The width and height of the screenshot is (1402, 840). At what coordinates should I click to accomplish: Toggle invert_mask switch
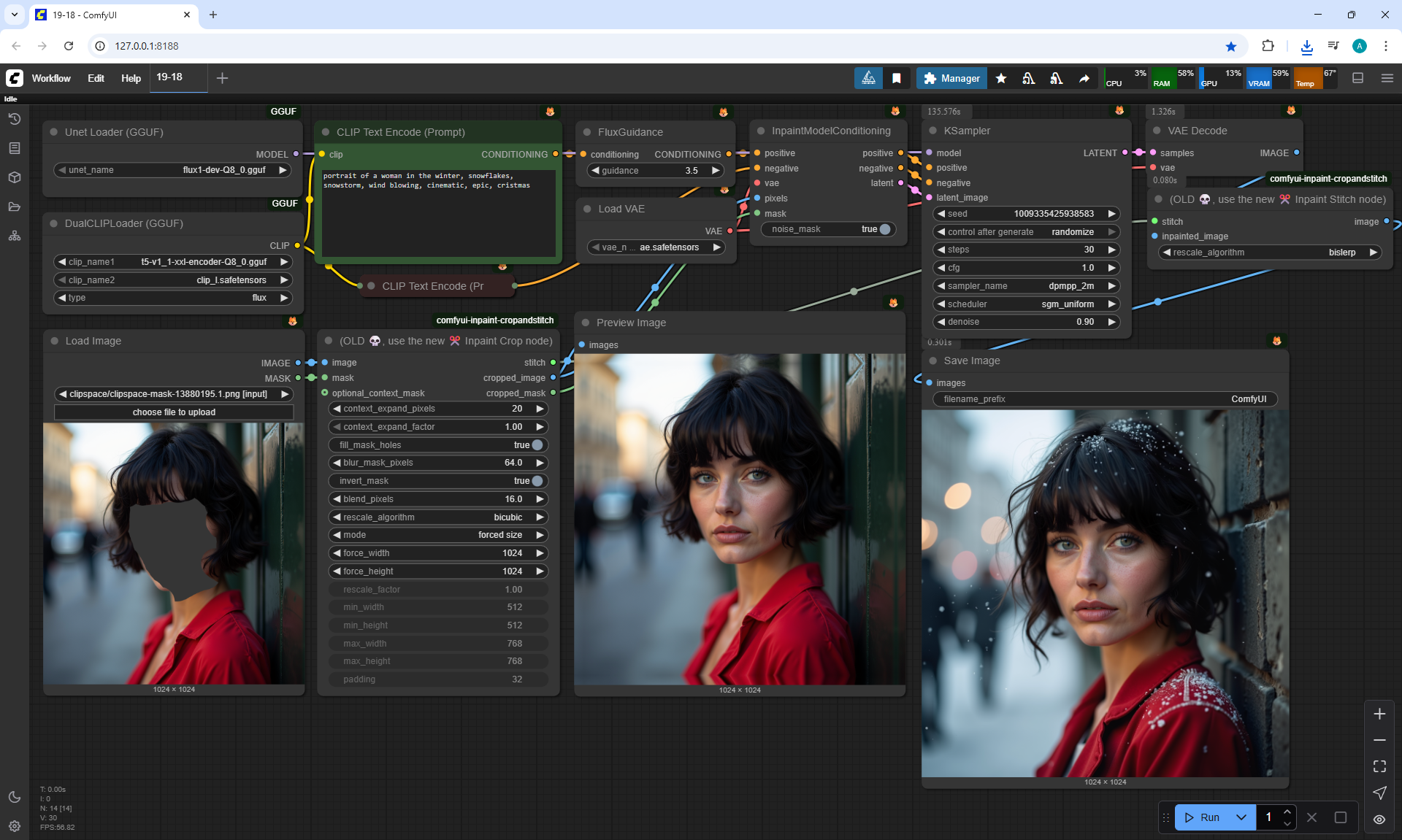click(537, 481)
